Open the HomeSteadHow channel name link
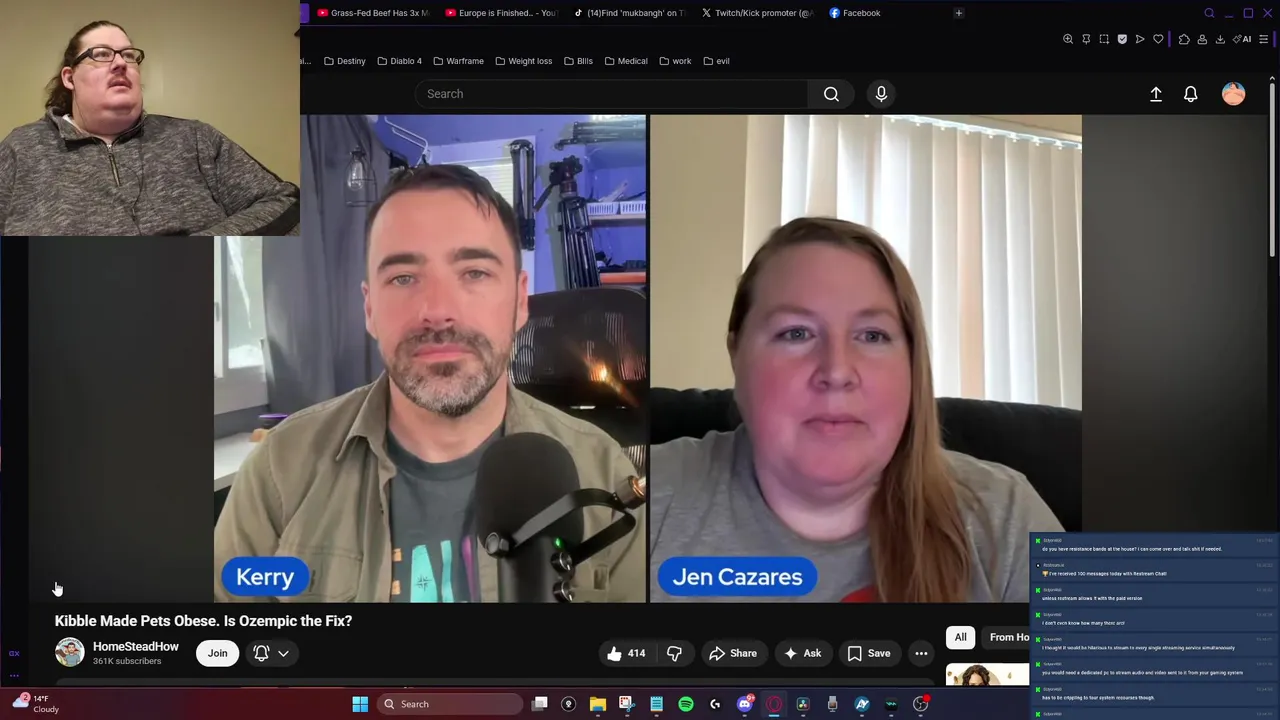Viewport: 1280px width, 720px height. click(x=136, y=647)
